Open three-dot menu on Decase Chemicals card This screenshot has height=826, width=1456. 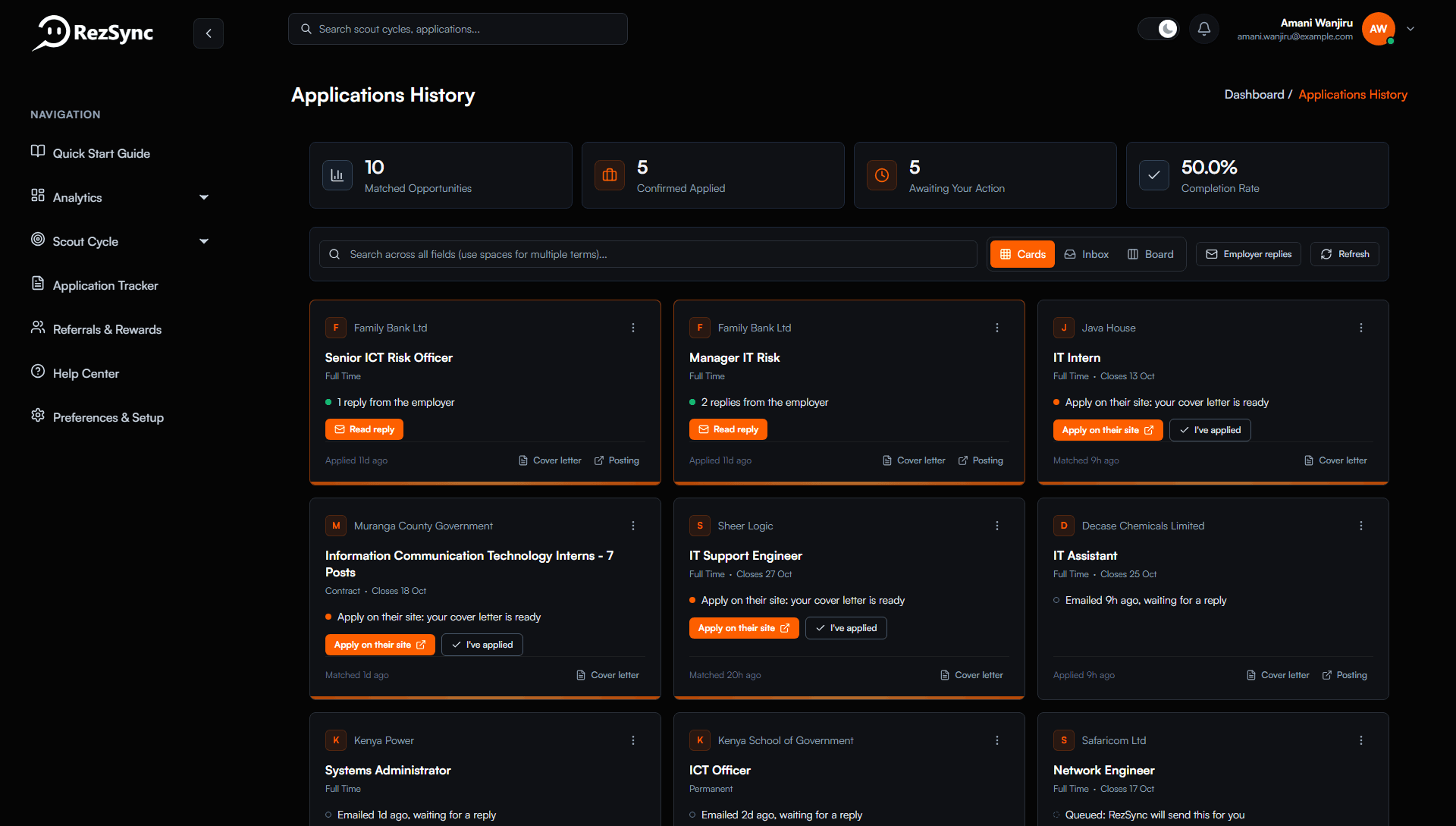1361,526
